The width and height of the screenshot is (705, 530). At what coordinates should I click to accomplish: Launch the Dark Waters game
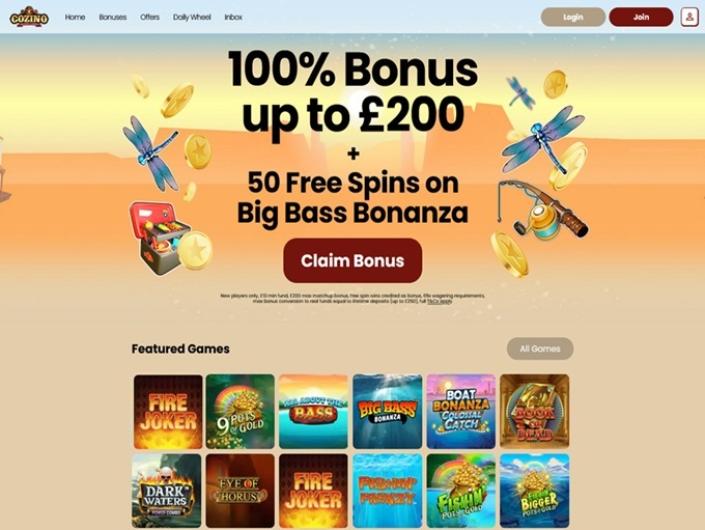166,490
